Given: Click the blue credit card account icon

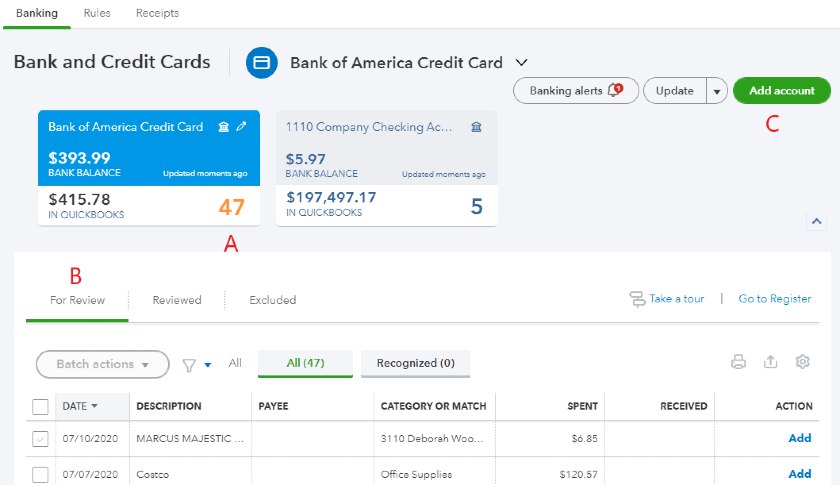Looking at the screenshot, I should click(x=261, y=63).
